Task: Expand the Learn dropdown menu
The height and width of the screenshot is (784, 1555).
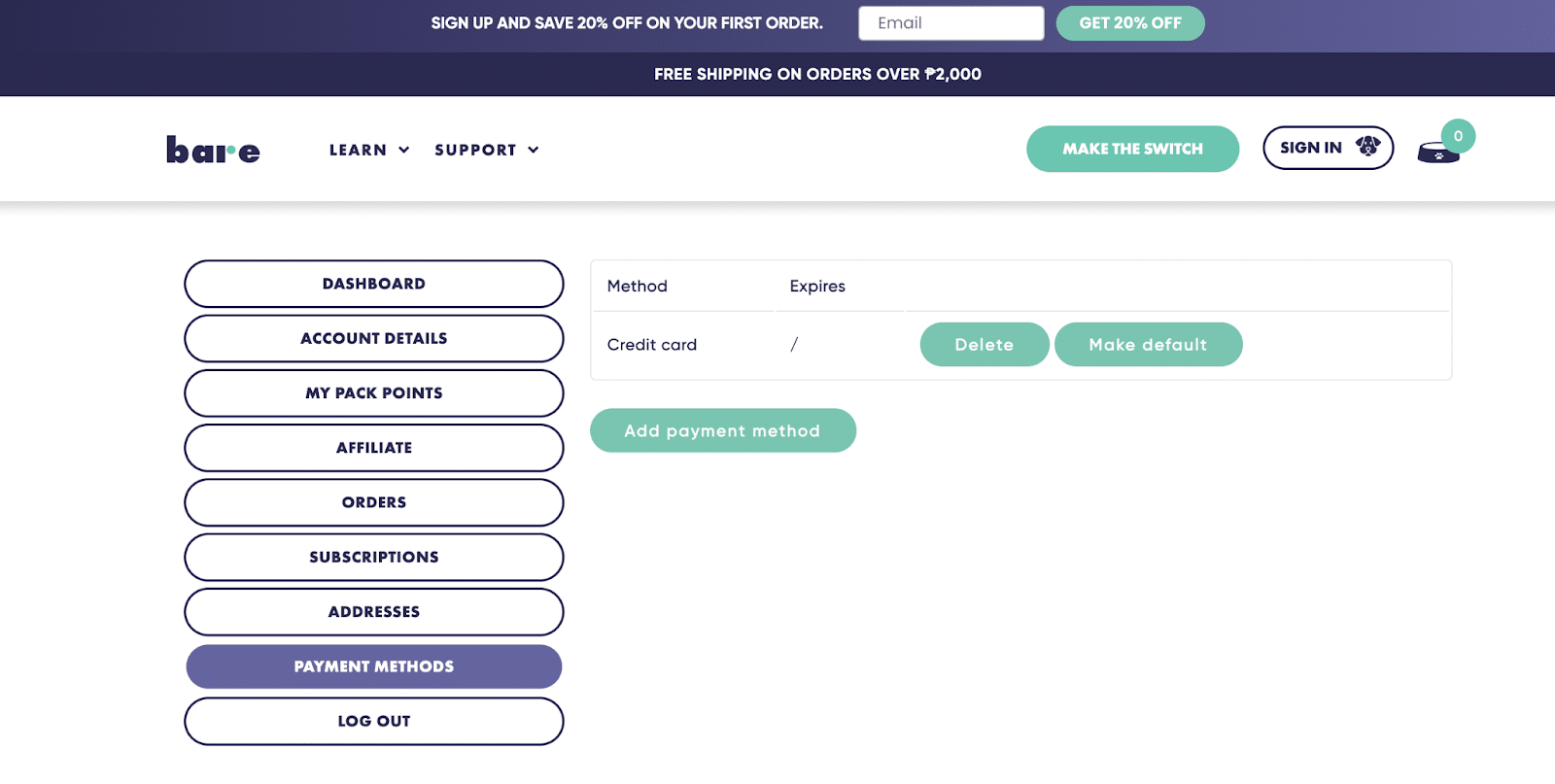Action: [x=369, y=150]
